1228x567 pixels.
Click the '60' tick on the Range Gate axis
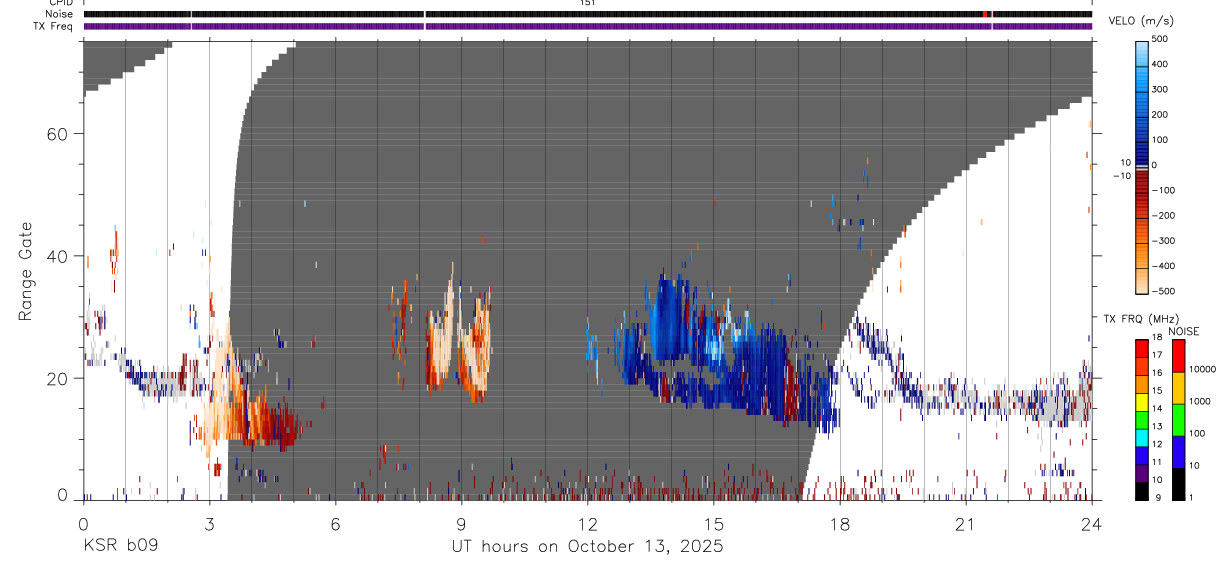pos(58,134)
